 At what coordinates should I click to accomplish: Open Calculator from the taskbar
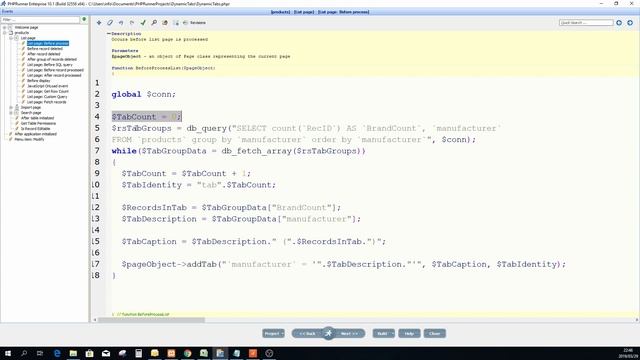[x=138, y=353]
